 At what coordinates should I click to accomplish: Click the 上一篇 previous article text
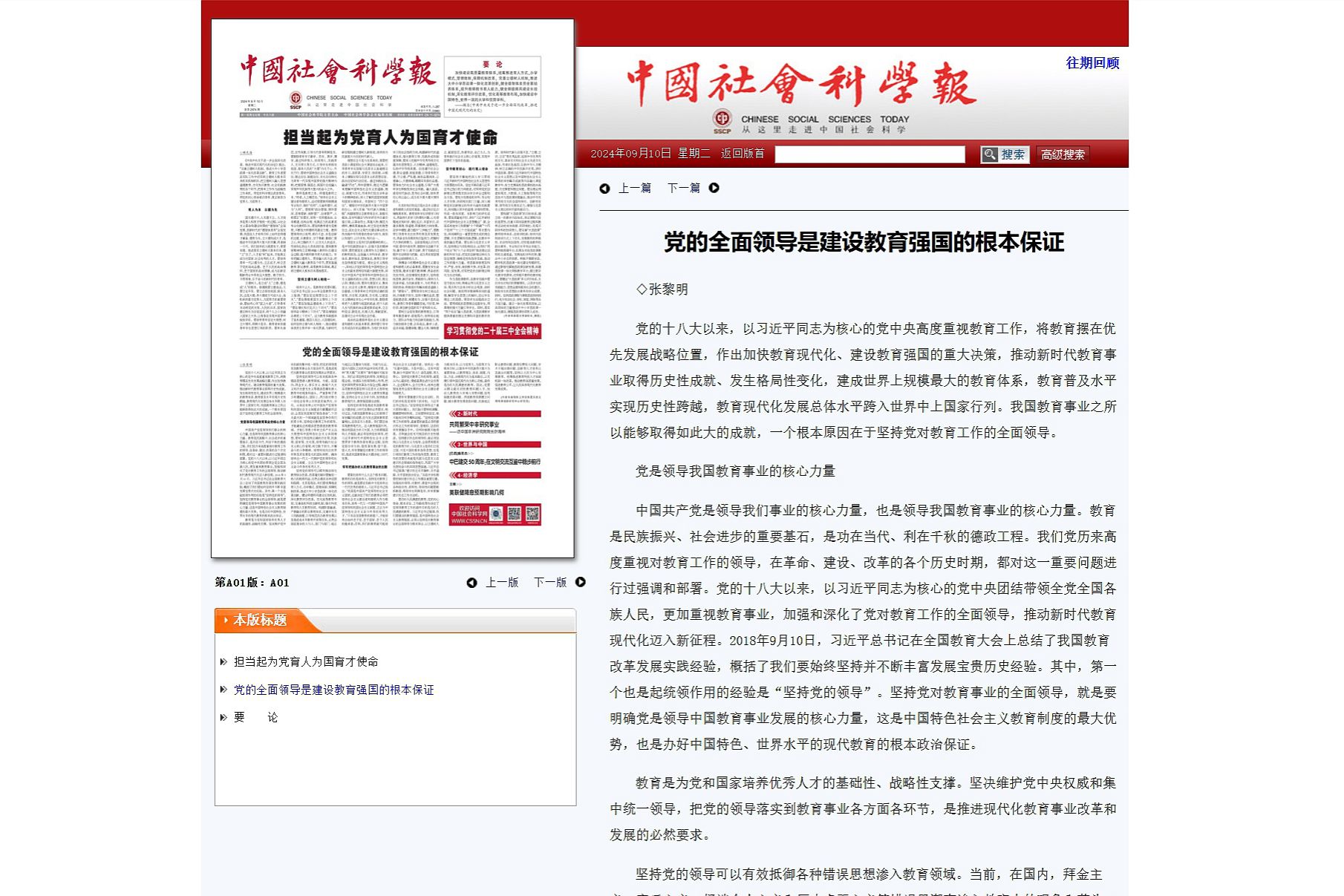[635, 189]
